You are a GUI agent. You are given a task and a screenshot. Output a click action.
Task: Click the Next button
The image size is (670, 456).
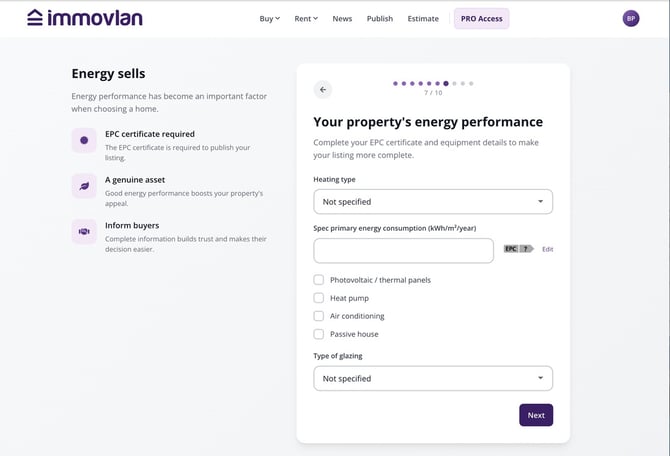536,415
